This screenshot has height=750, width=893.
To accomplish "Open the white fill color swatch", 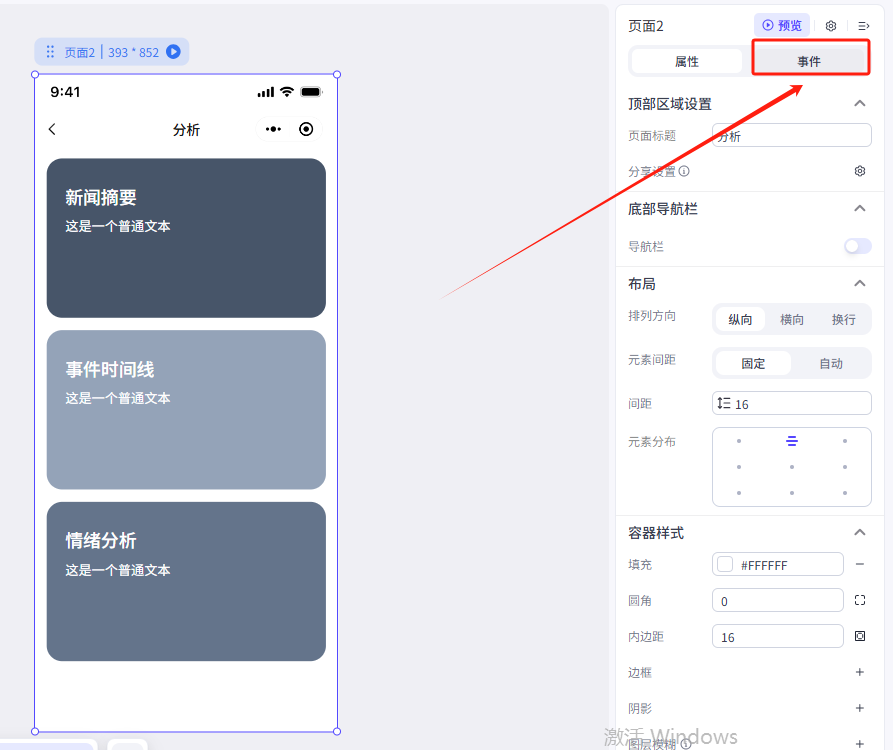I will click(725, 565).
